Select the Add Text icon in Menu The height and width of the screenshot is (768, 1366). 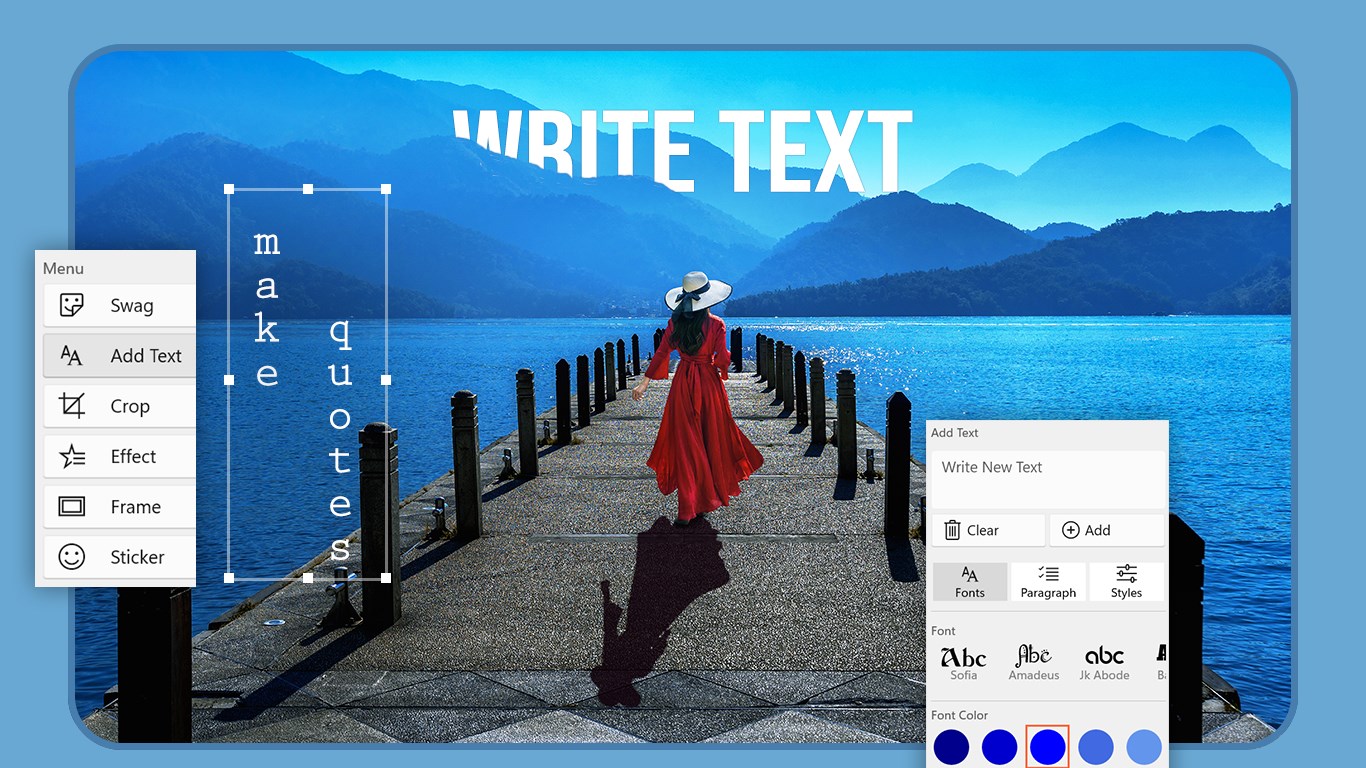pos(72,356)
